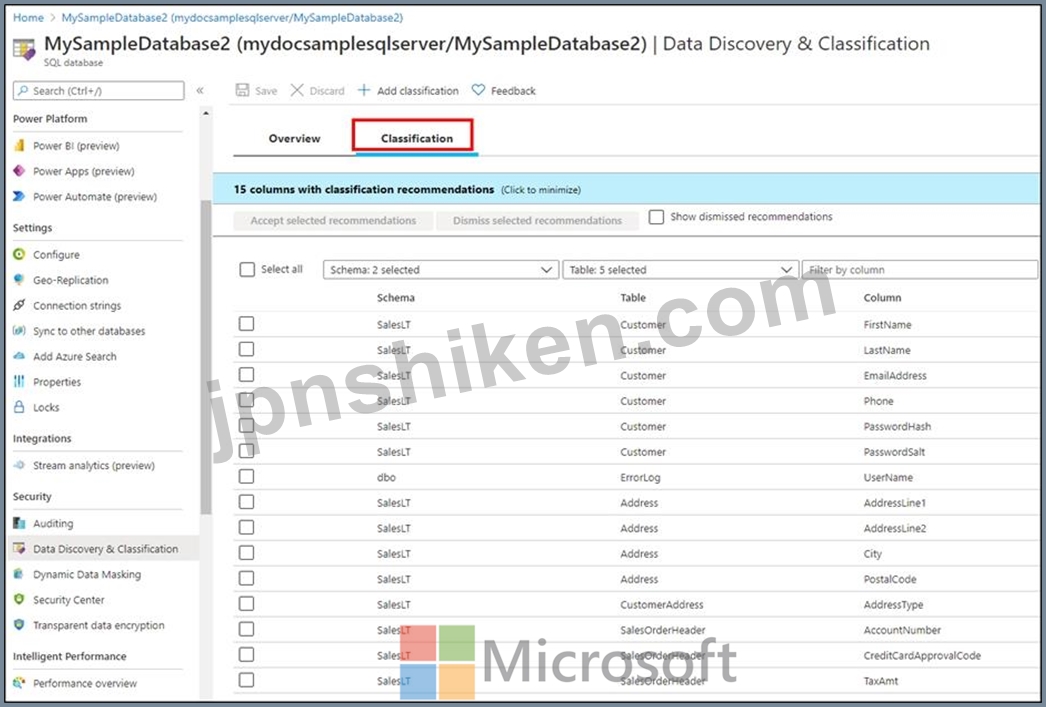Image resolution: width=1046 pixels, height=707 pixels.
Task: Click the Add classification button label
Action: [418, 91]
